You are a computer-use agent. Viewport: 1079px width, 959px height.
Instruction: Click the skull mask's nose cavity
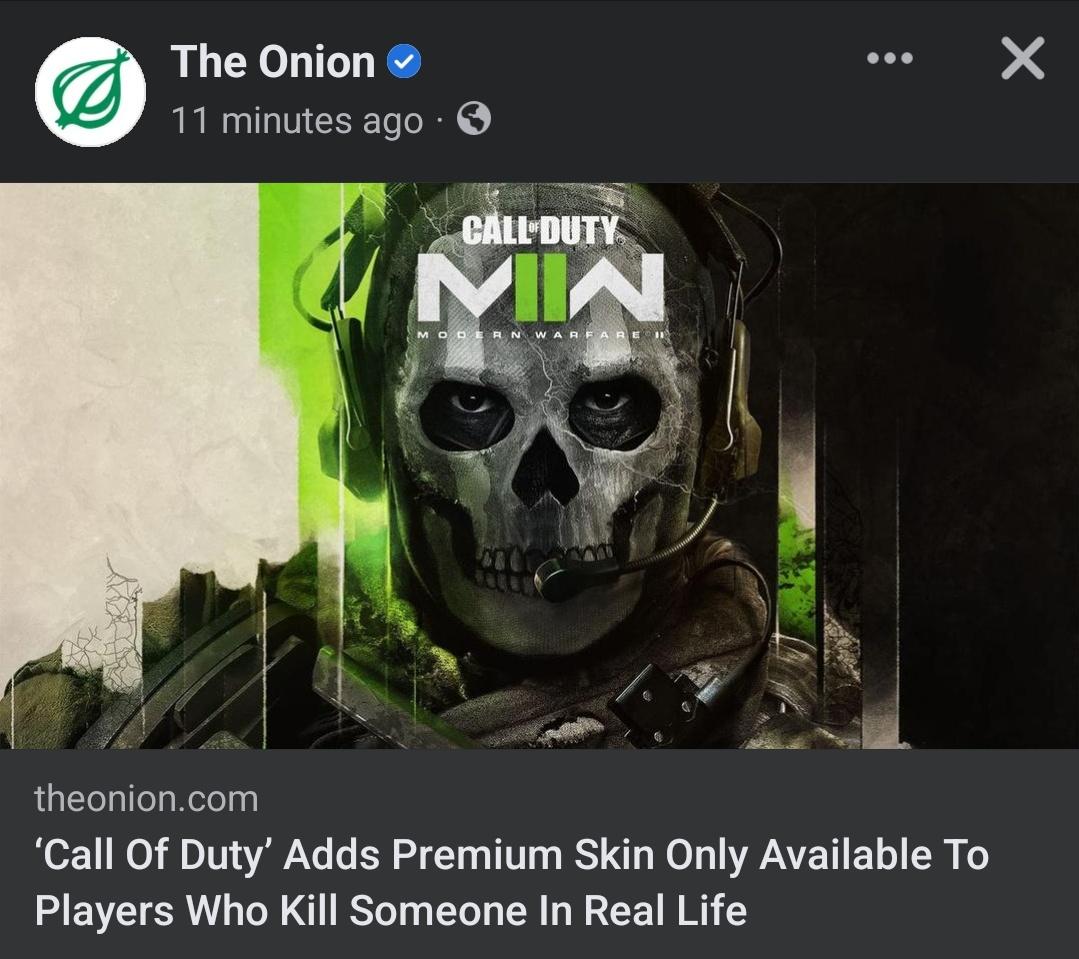545,468
